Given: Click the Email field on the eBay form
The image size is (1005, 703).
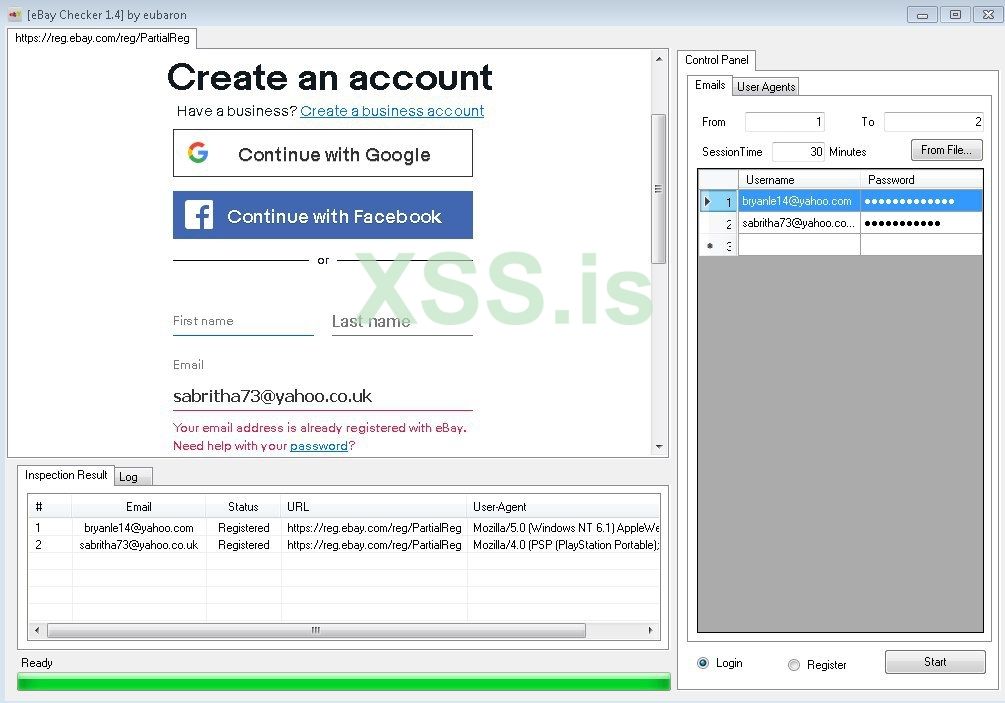Looking at the screenshot, I should coord(323,396).
